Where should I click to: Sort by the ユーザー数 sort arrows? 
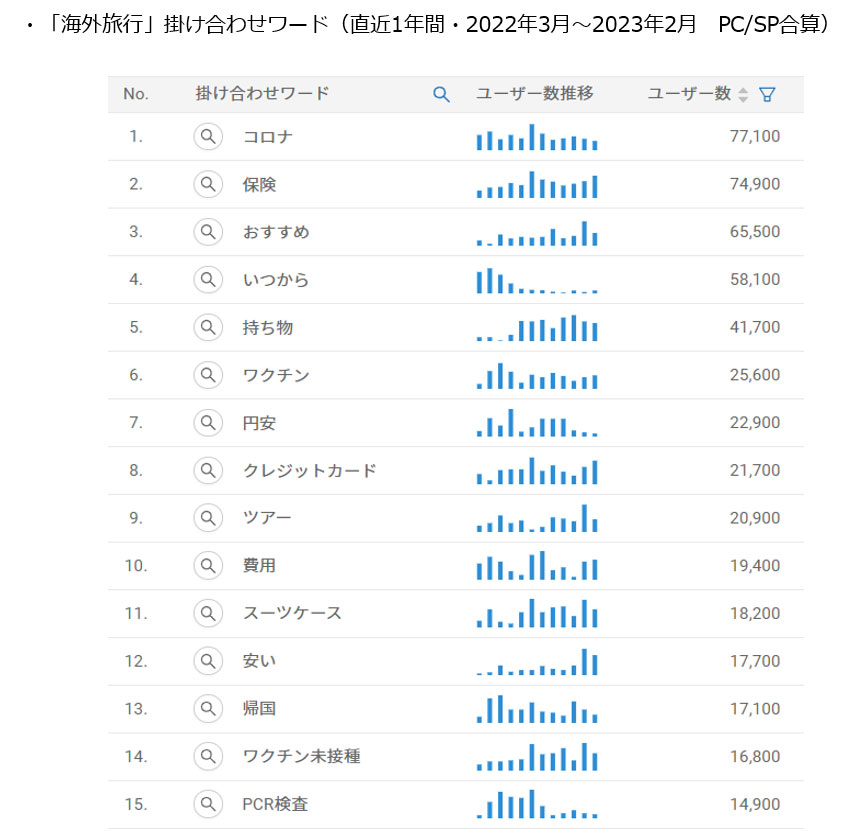click(x=743, y=94)
